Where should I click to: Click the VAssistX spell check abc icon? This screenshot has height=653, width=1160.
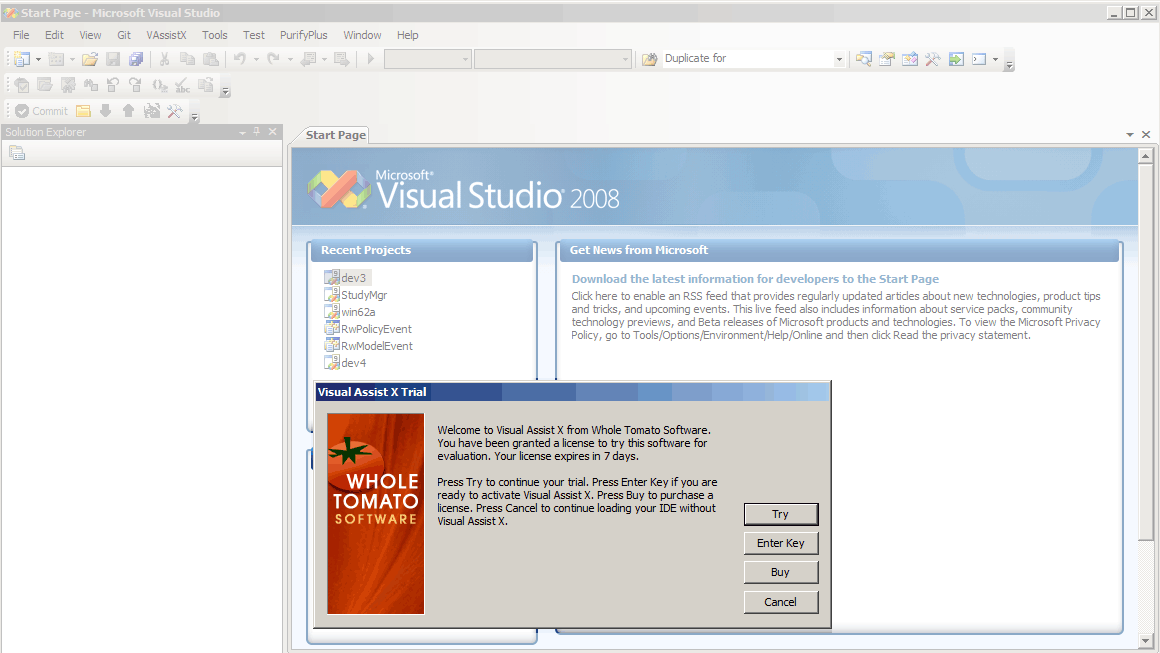click(x=182, y=86)
